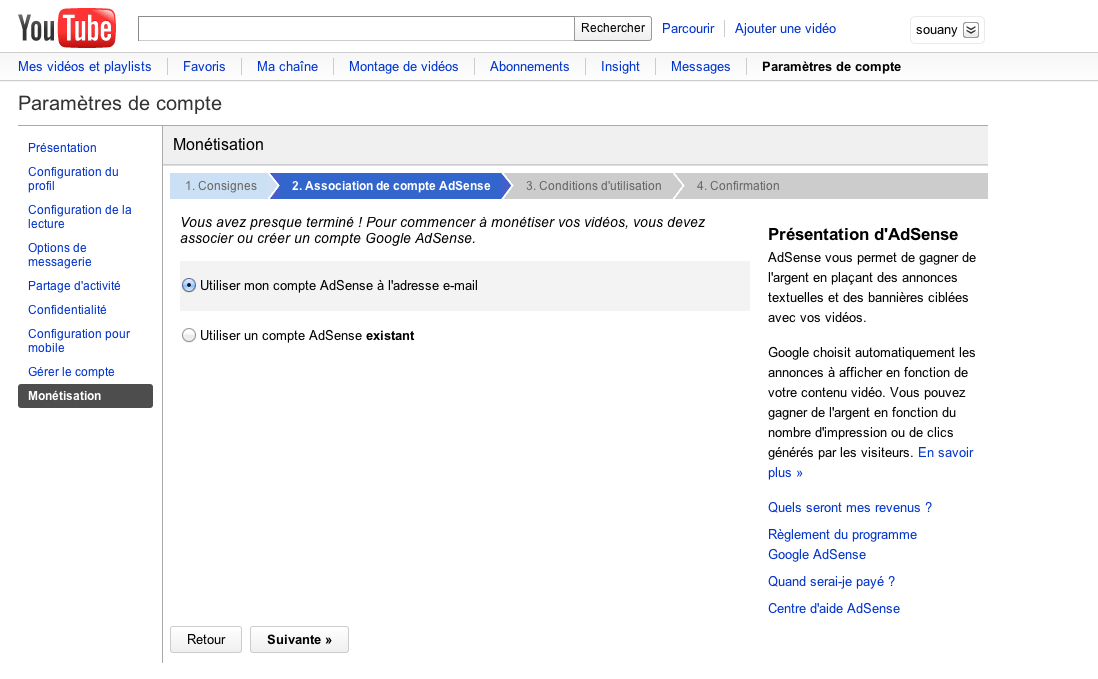The width and height of the screenshot is (1098, 679).
Task: Click the Suivante » button
Action: tap(299, 639)
